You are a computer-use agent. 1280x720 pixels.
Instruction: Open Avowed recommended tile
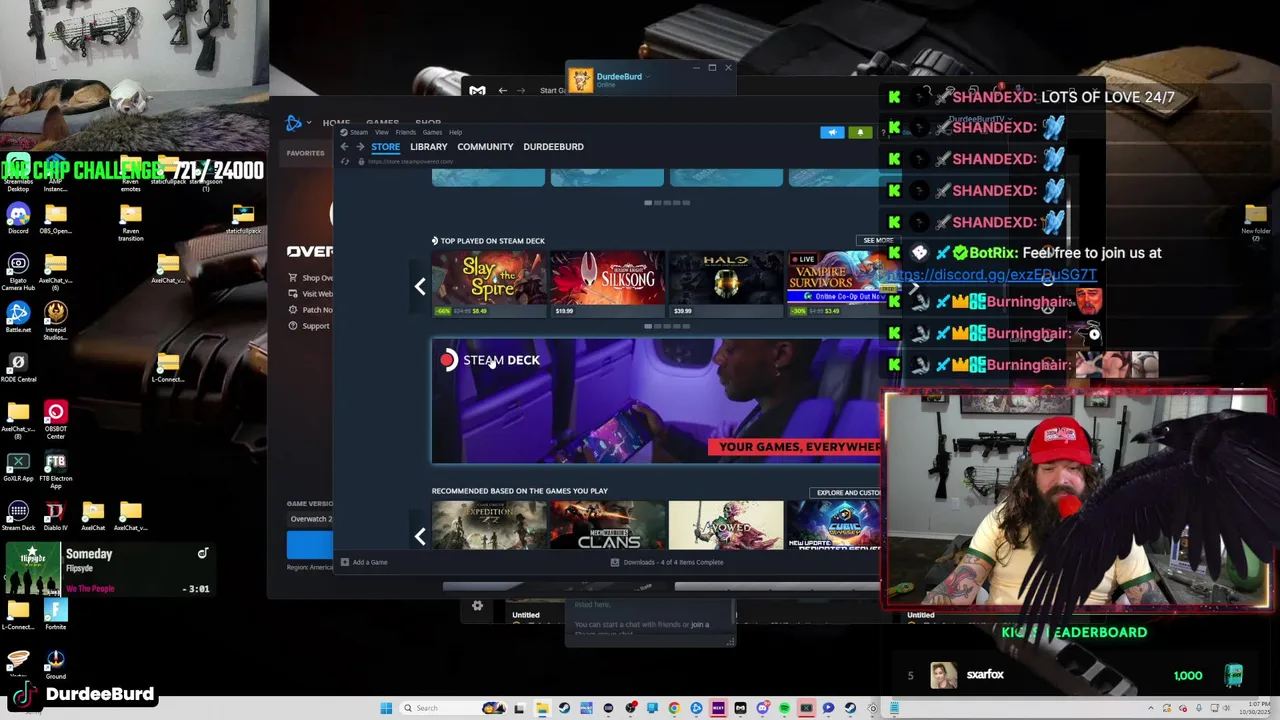point(726,526)
